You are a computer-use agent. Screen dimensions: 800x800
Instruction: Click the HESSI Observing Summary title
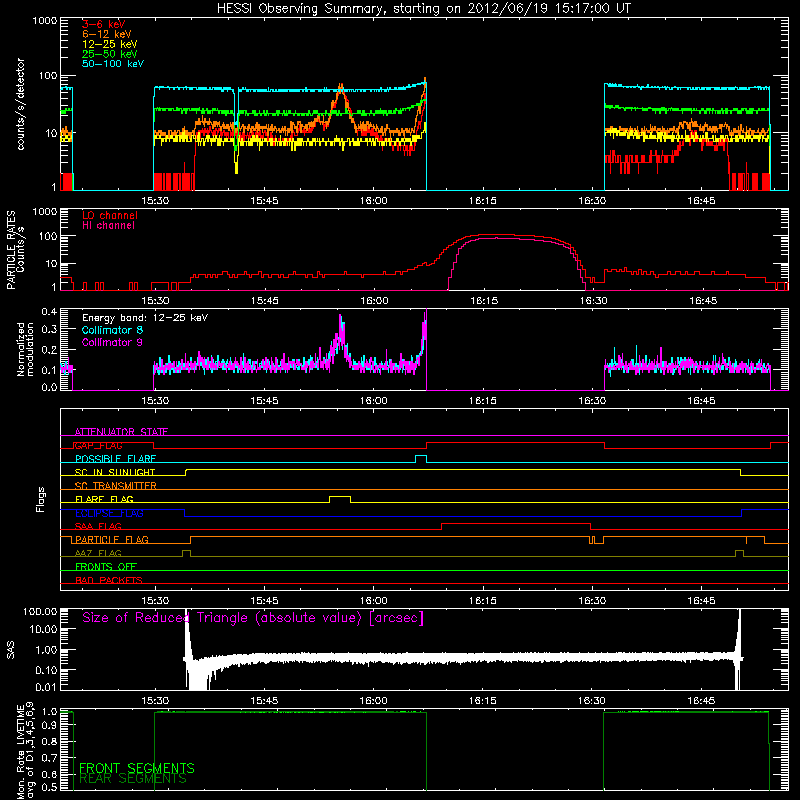[x=424, y=9]
